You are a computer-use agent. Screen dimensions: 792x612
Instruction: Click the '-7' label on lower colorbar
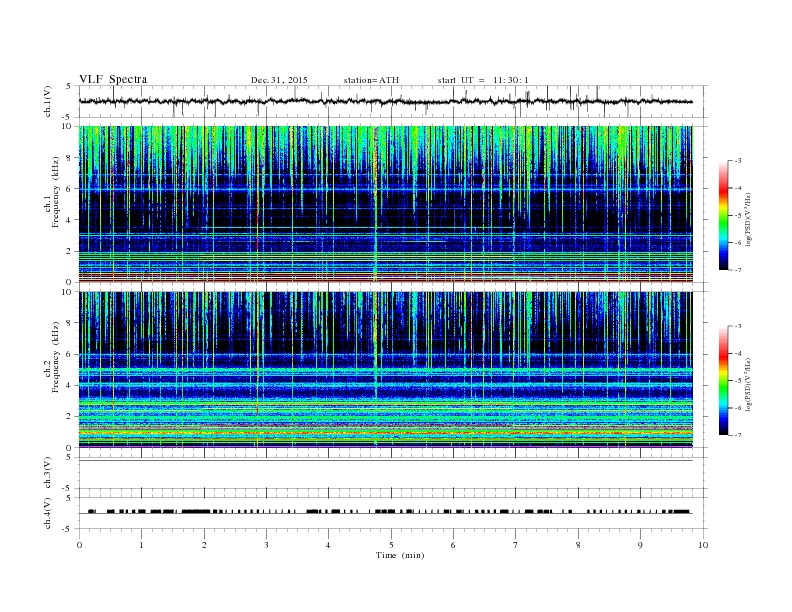(738, 435)
